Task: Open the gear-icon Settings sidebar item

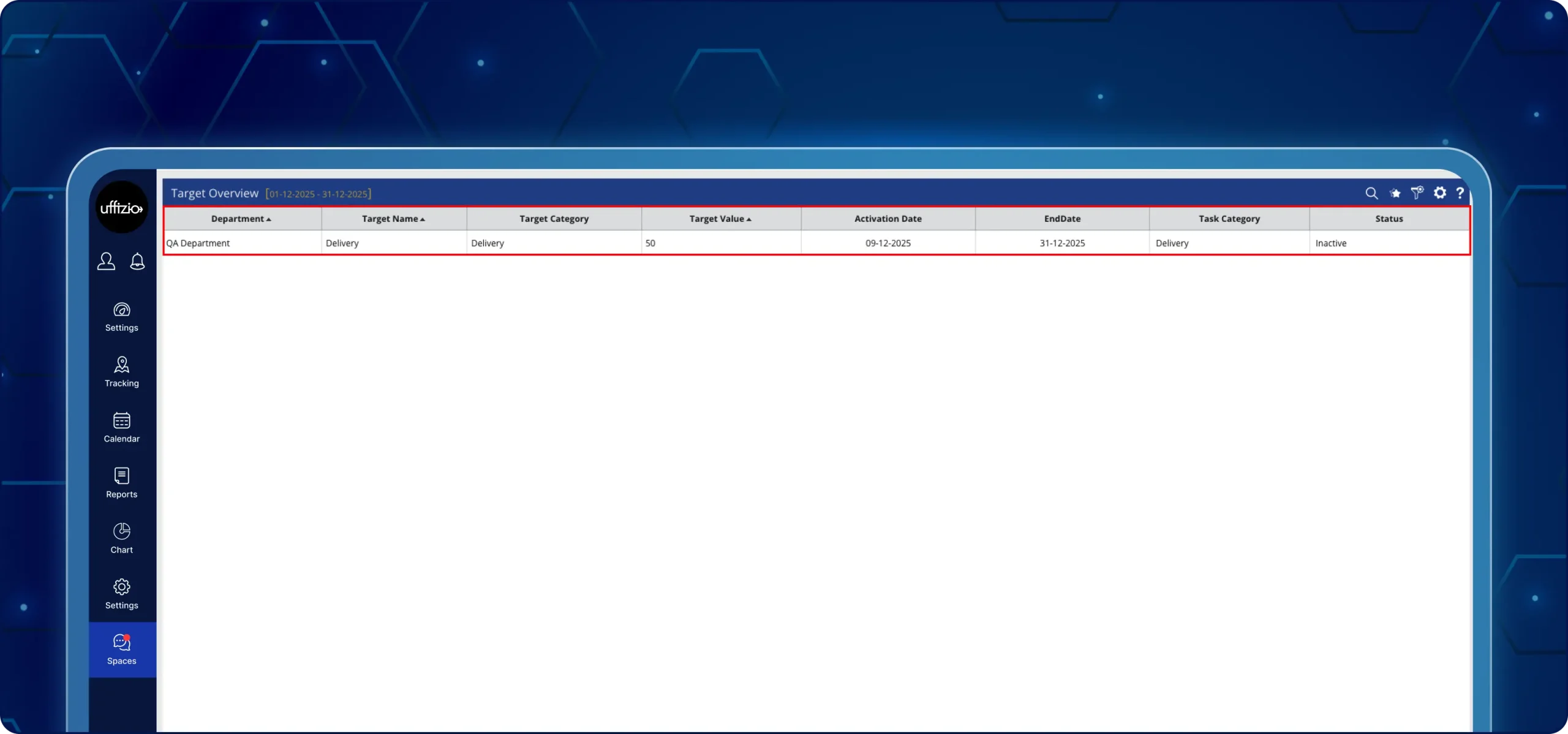Action: coord(121,594)
